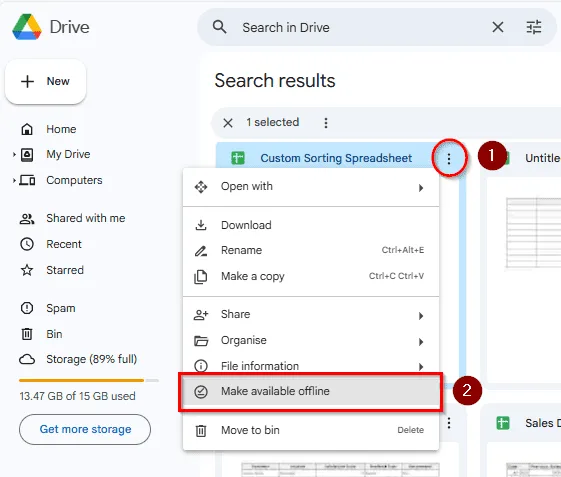This screenshot has width=561, height=477.
Task: Click the Make a copy icon
Action: click(201, 277)
